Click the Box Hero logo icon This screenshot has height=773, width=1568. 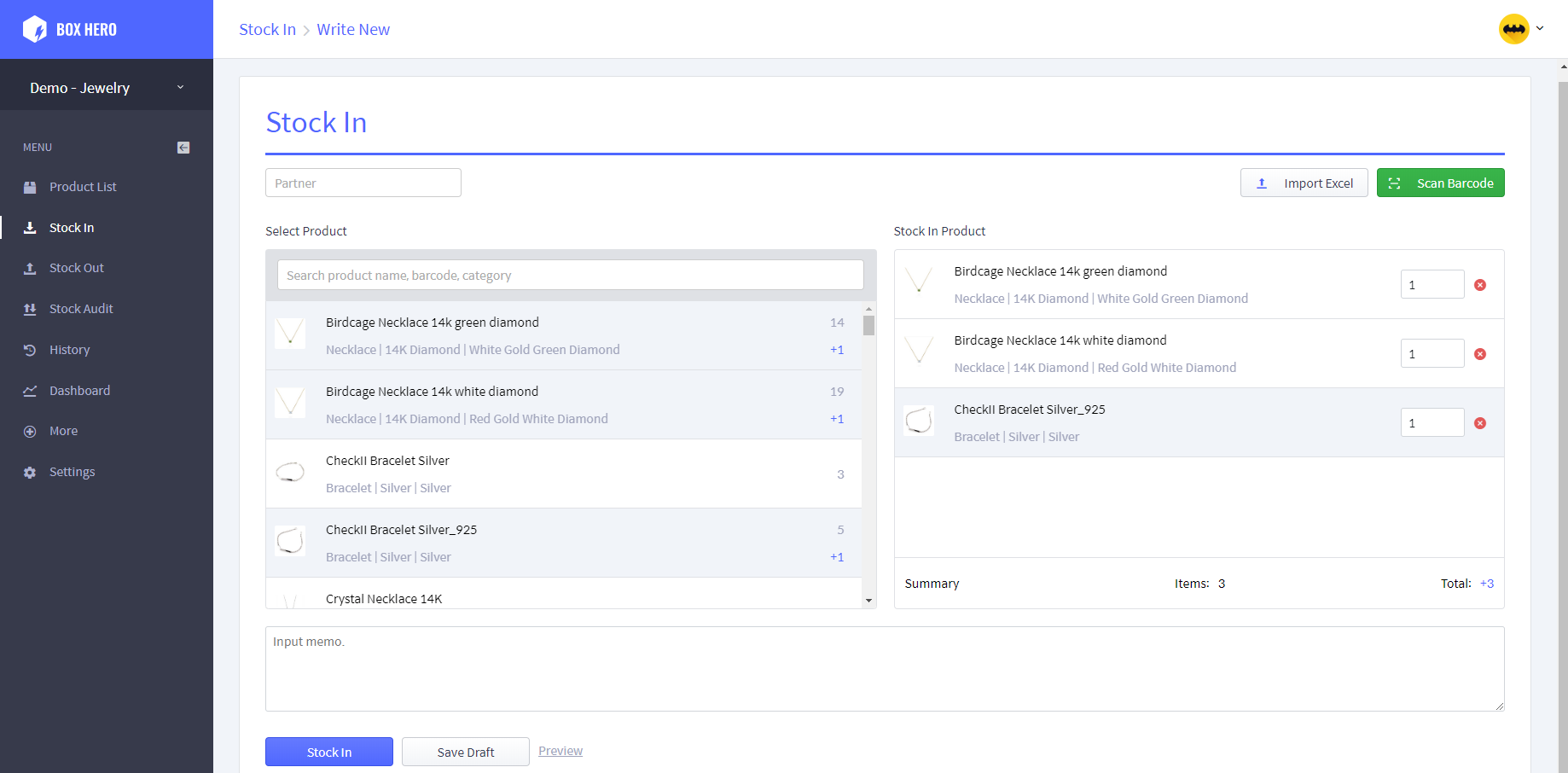(x=35, y=30)
